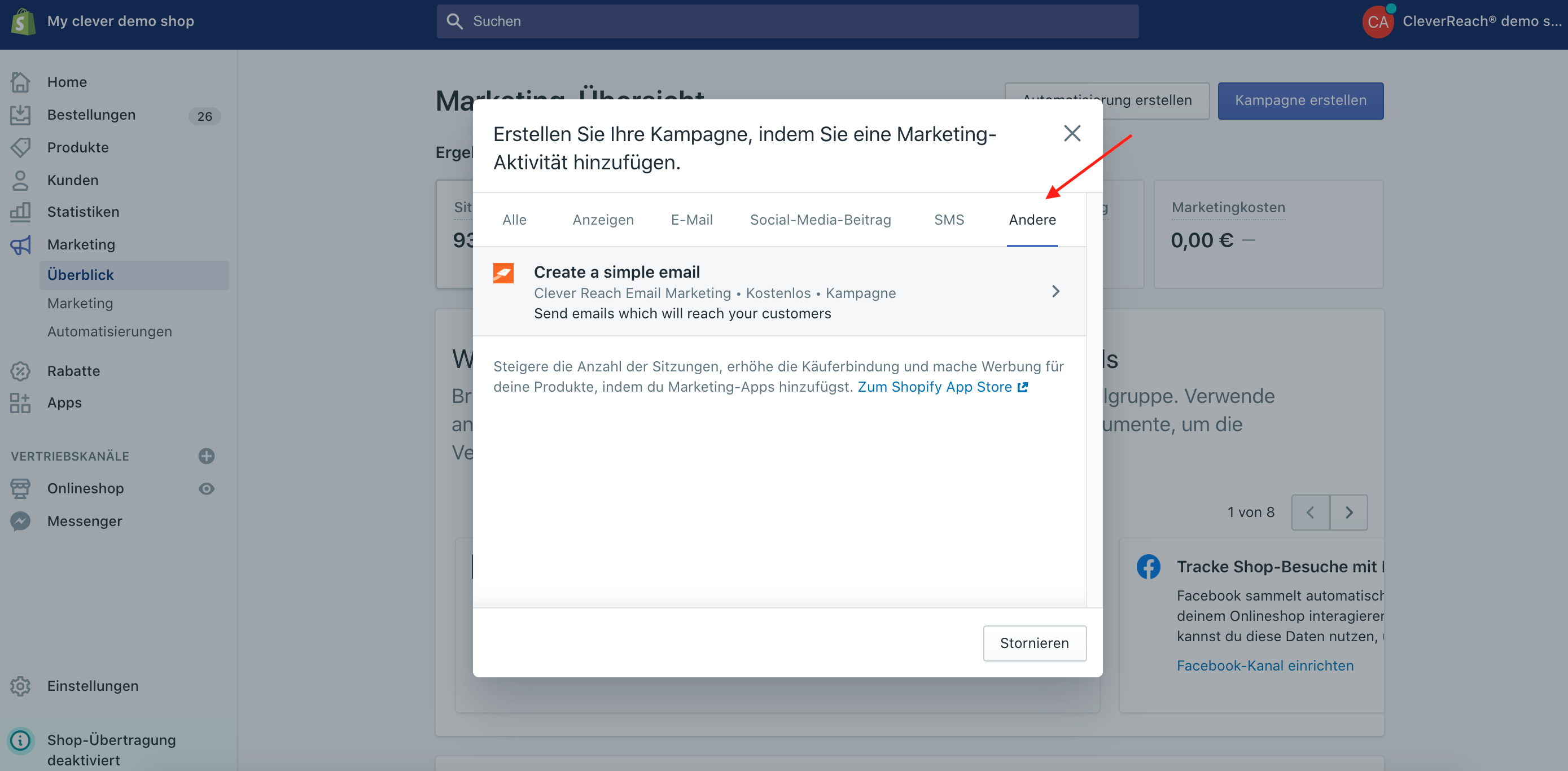Click the Marketing megaphone icon
Screen dimensions: 1568x771
20,244
